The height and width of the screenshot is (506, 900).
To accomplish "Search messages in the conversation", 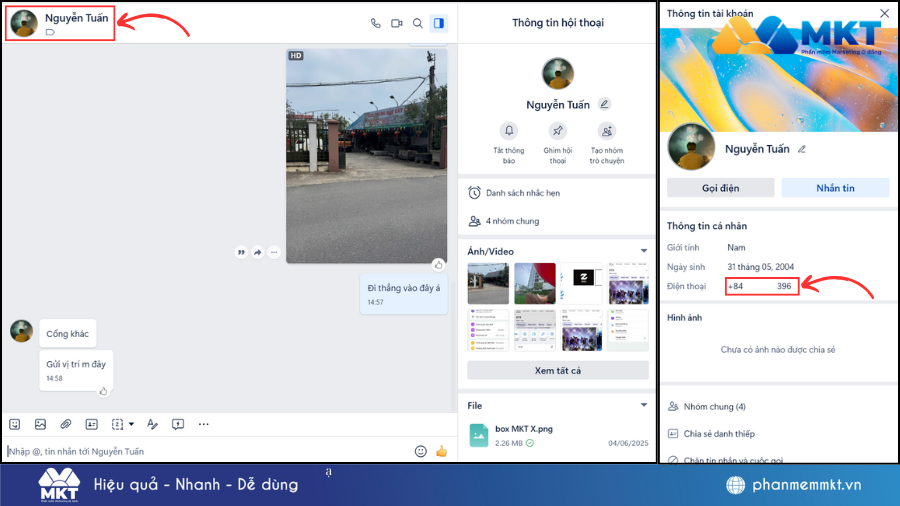I will tap(418, 23).
